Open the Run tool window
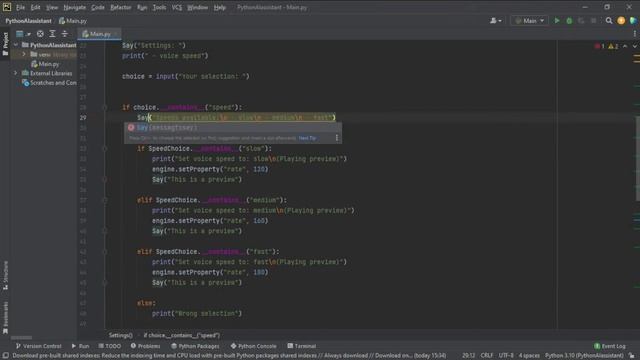 (80, 346)
